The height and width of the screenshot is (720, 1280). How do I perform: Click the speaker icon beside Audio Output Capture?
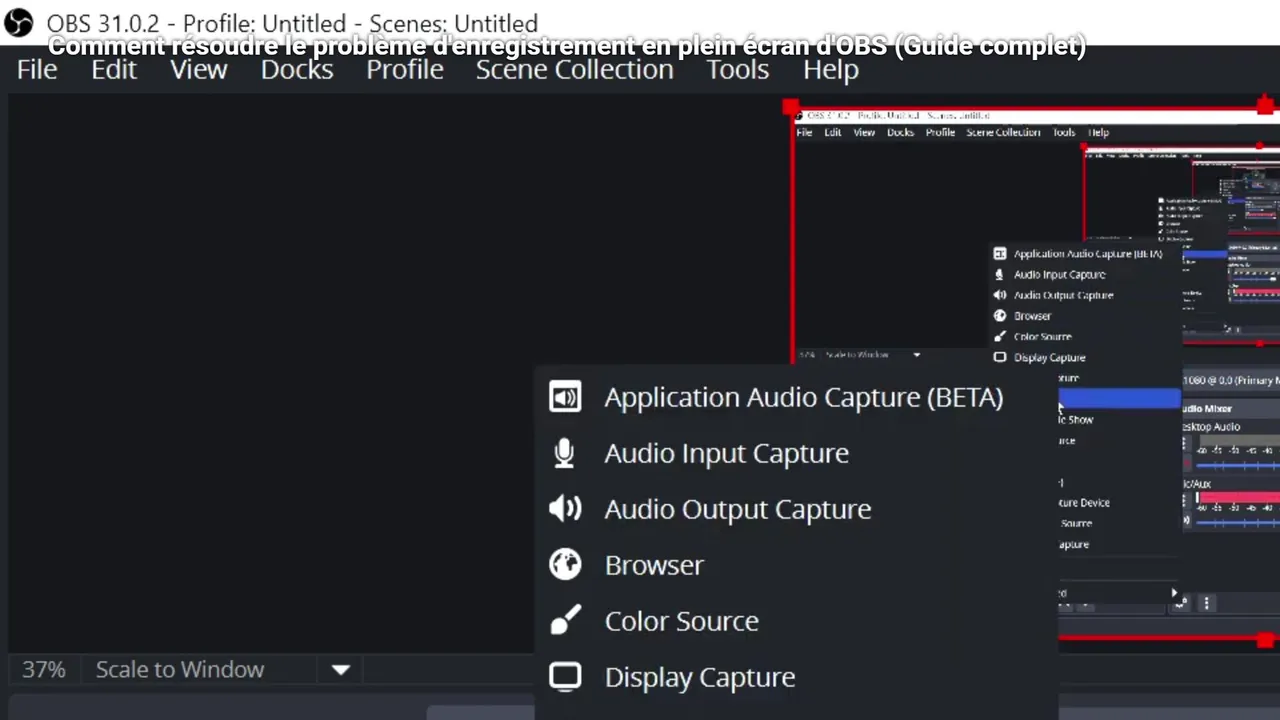(x=565, y=509)
